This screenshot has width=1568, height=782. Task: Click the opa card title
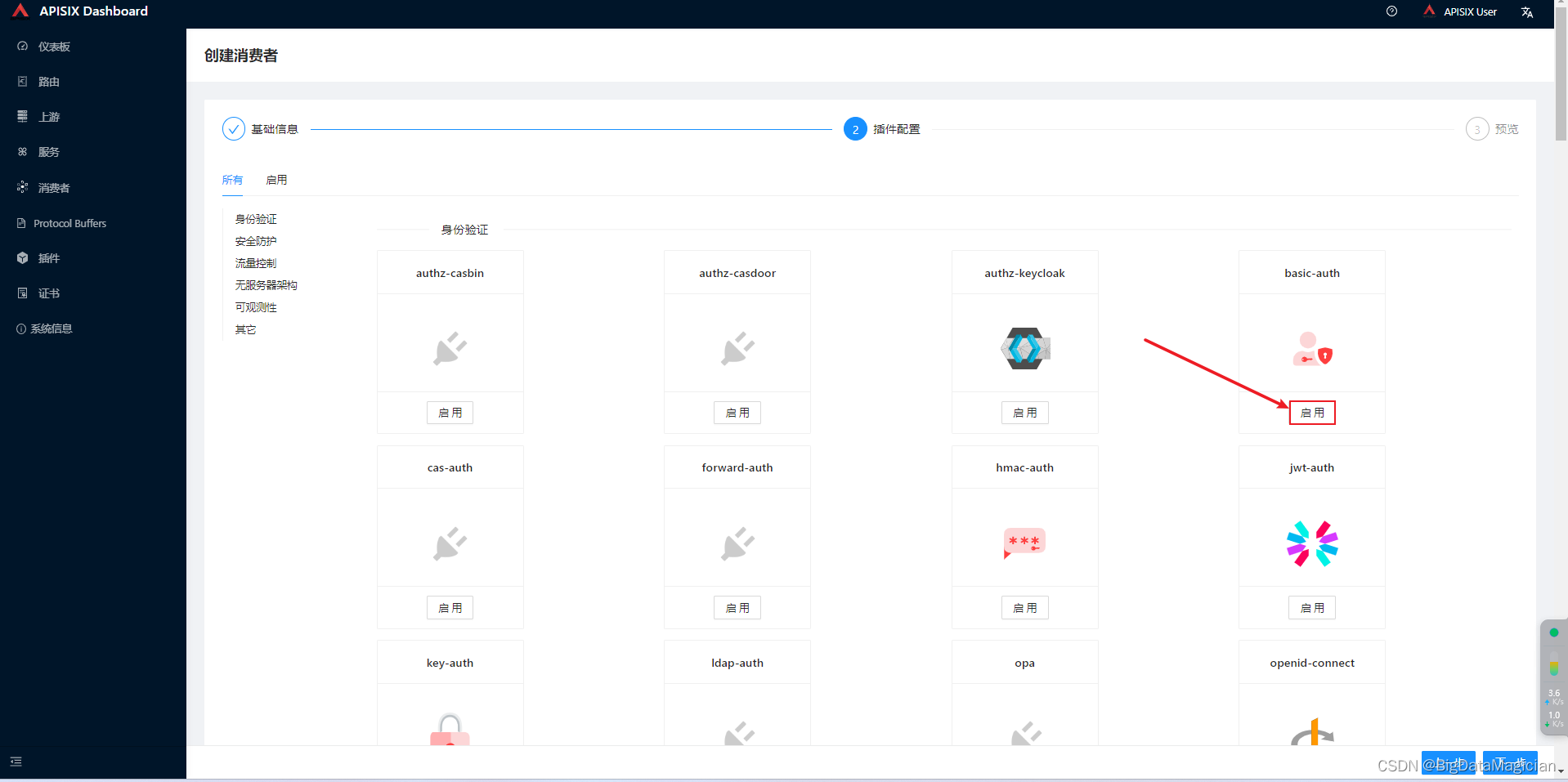(1025, 664)
